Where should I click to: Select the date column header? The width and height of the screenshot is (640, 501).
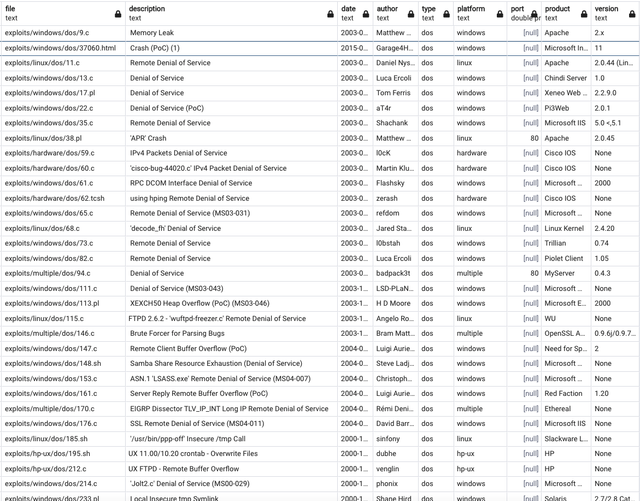coord(355,13)
